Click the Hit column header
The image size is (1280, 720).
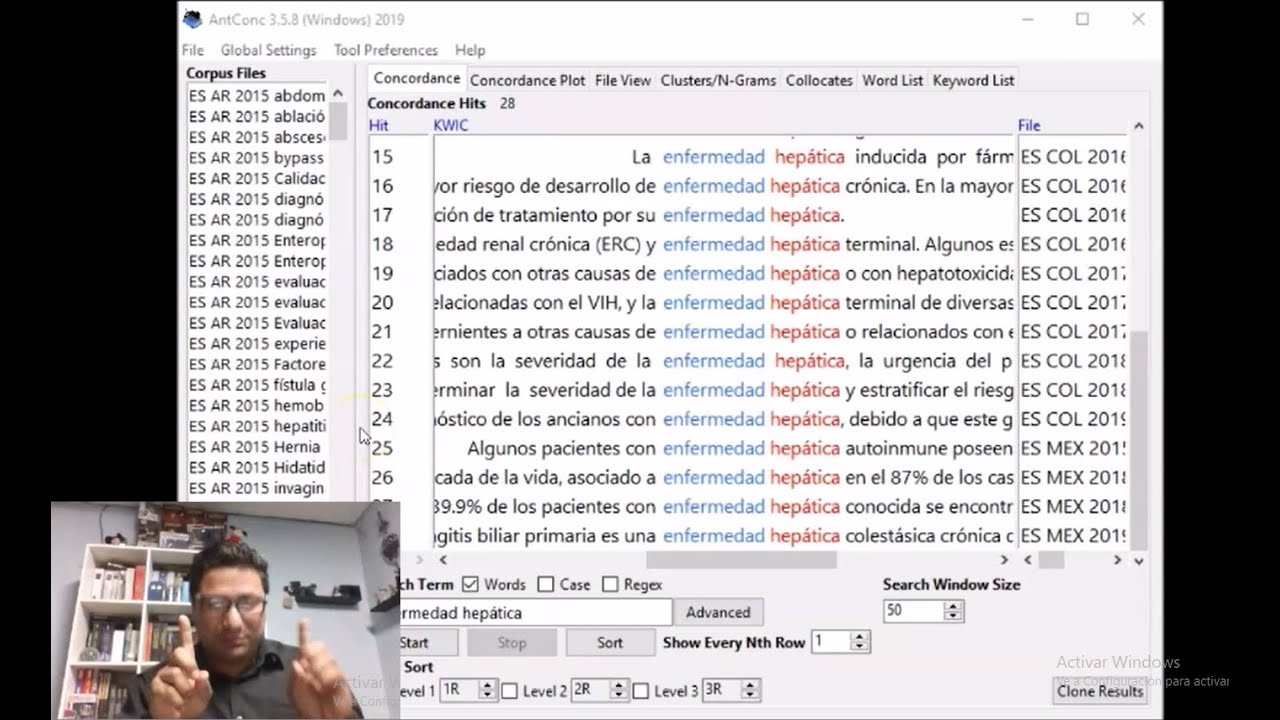[x=379, y=125]
